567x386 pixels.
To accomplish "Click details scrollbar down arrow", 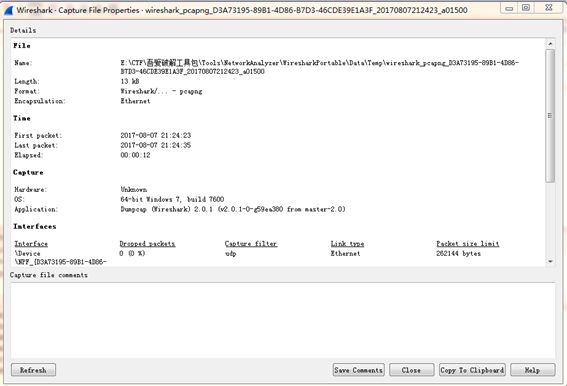I will pyautogui.click(x=550, y=261).
